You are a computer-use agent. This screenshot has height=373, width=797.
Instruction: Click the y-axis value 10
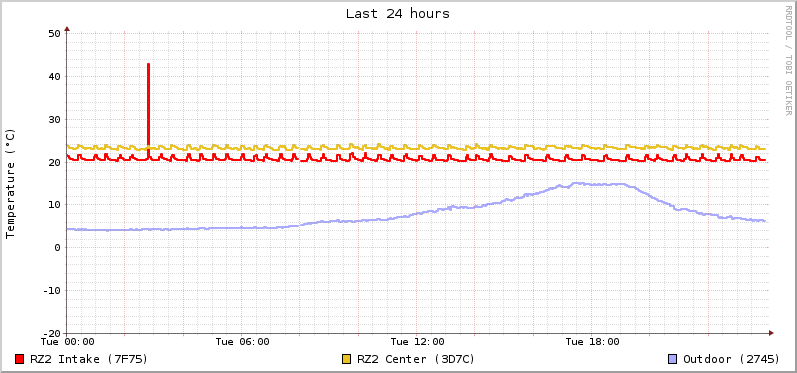click(x=55, y=205)
